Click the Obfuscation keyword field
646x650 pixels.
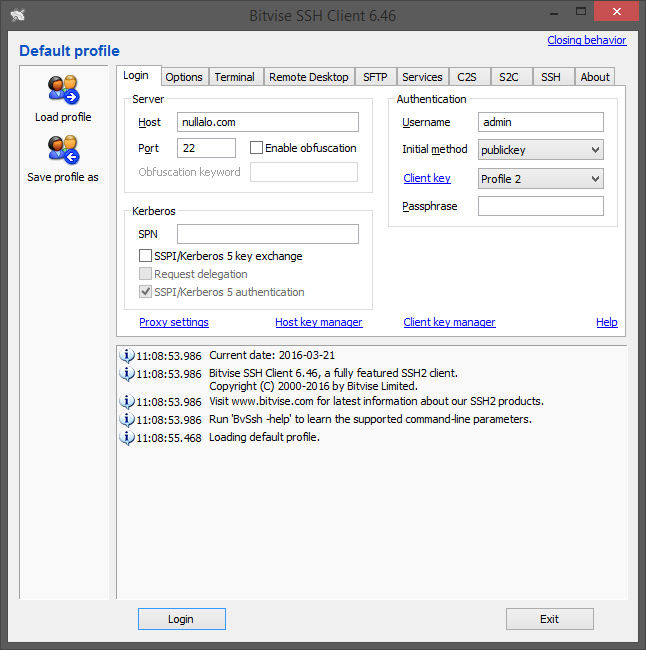tap(304, 172)
